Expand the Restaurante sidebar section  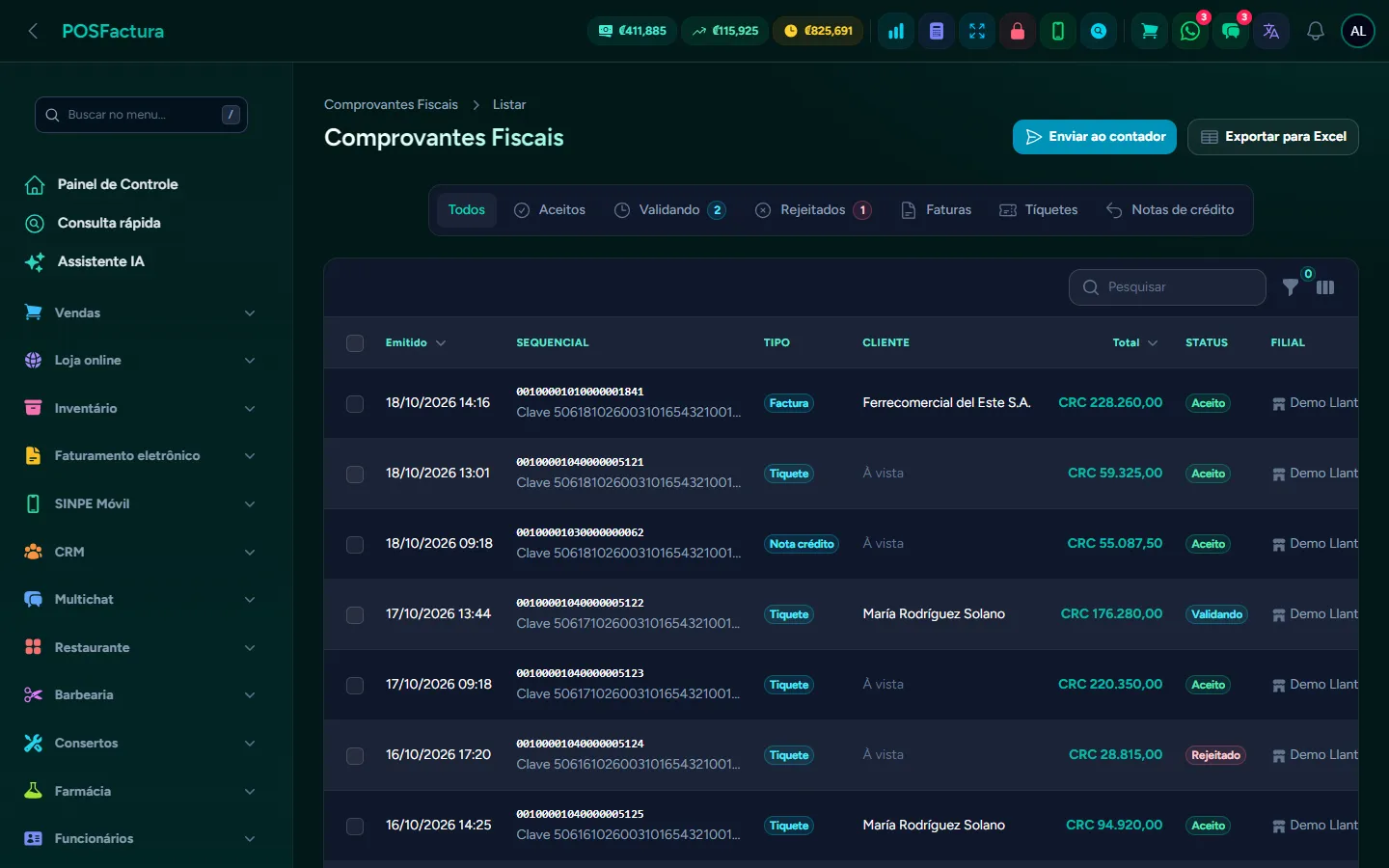tap(141, 647)
